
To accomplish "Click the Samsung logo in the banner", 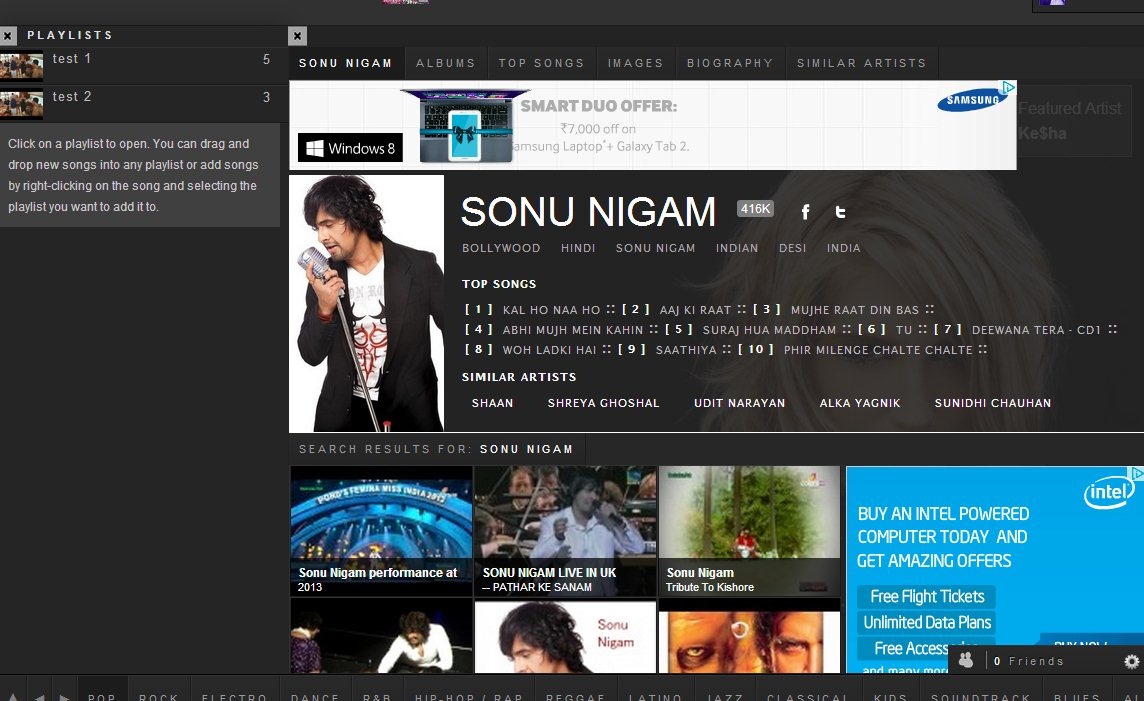I will (x=973, y=101).
